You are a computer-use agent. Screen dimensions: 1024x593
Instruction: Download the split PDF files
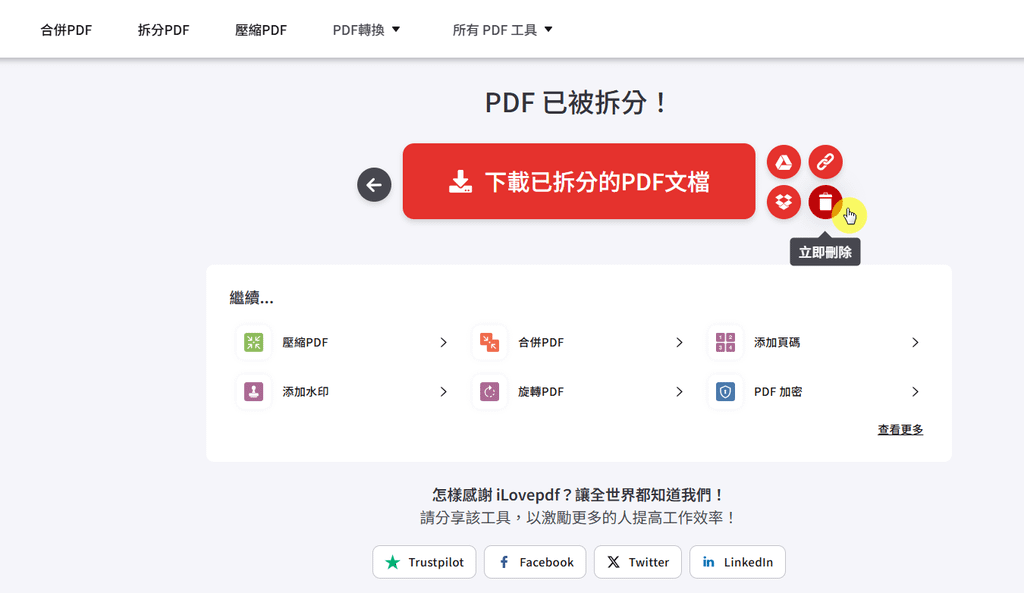click(x=579, y=182)
